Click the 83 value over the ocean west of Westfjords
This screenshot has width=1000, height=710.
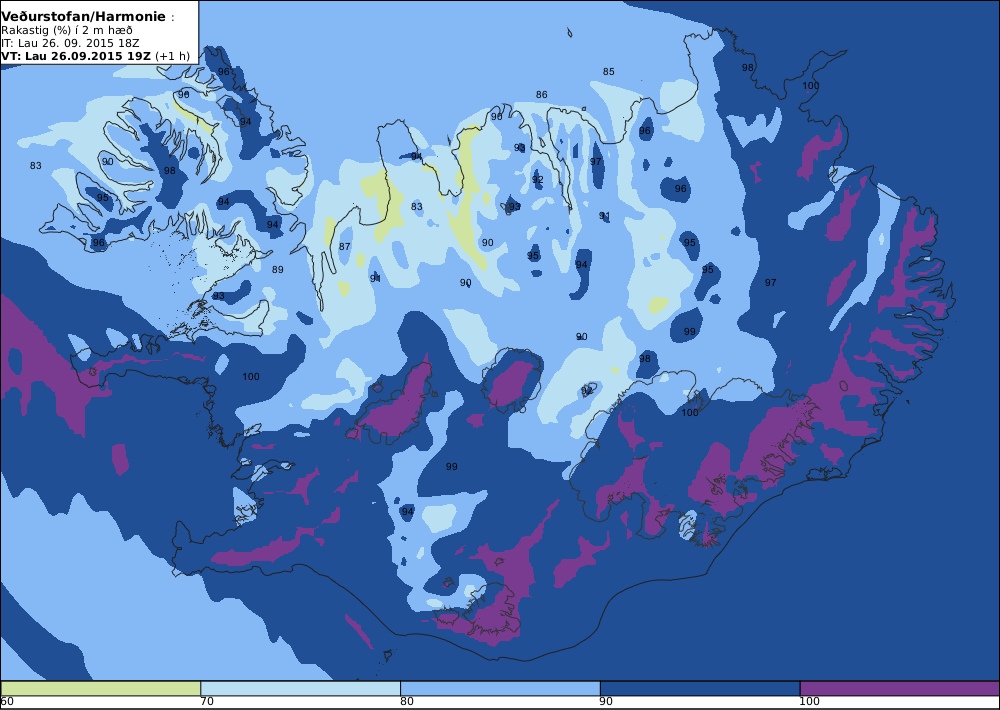(36, 166)
